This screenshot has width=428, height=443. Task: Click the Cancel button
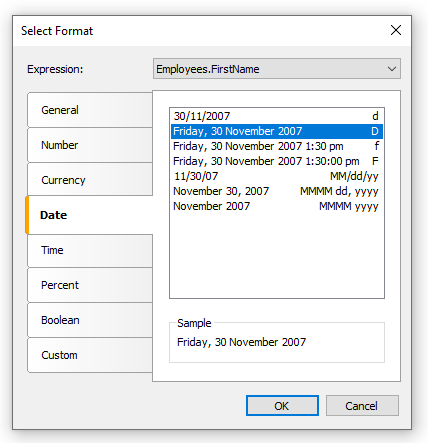tap(362, 406)
